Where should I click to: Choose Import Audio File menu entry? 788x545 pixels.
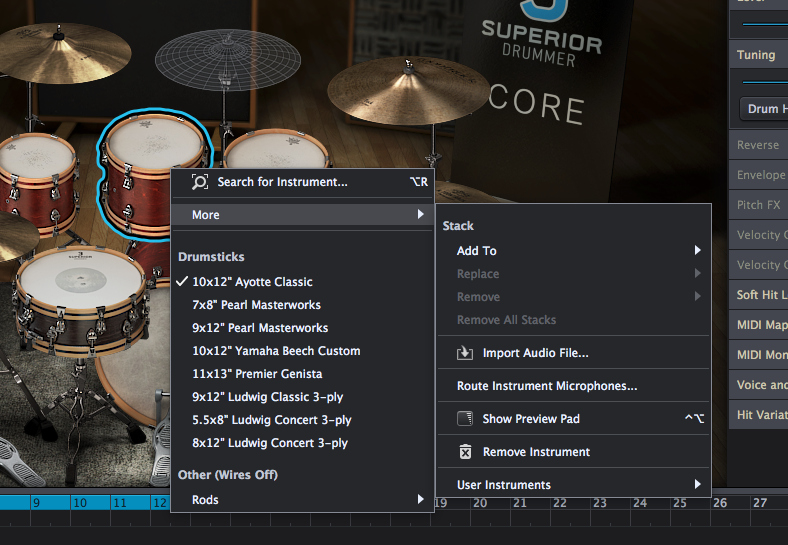click(x=573, y=353)
